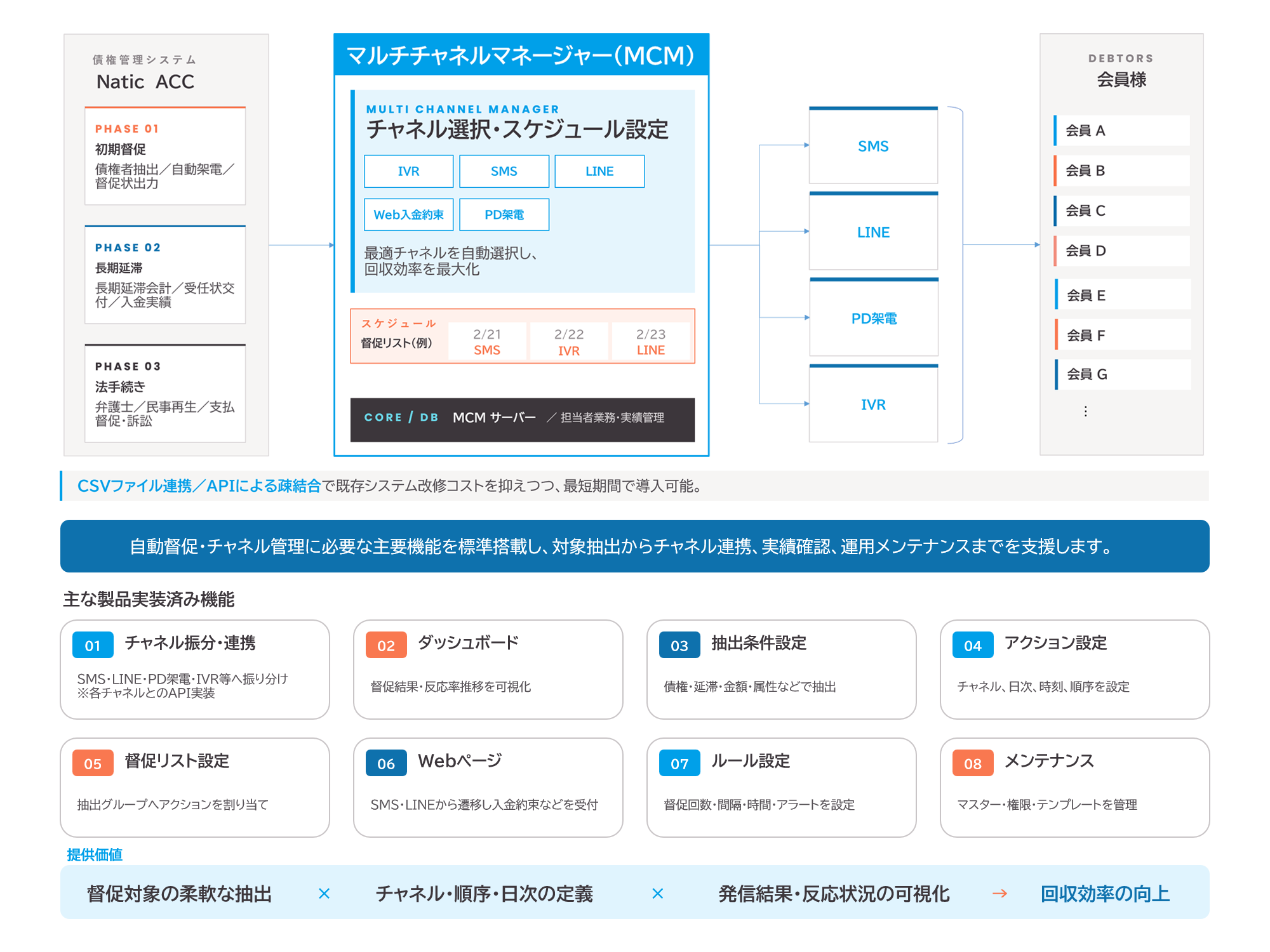Select 会員 G in debtors list
This screenshot has width=1270, height=952.
1122,374
